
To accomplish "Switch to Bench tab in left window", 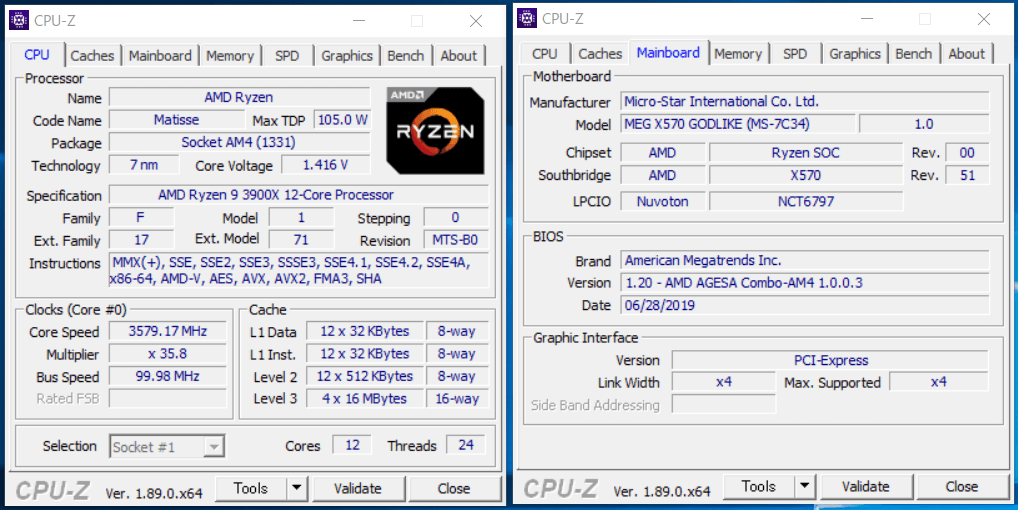I will click(406, 56).
